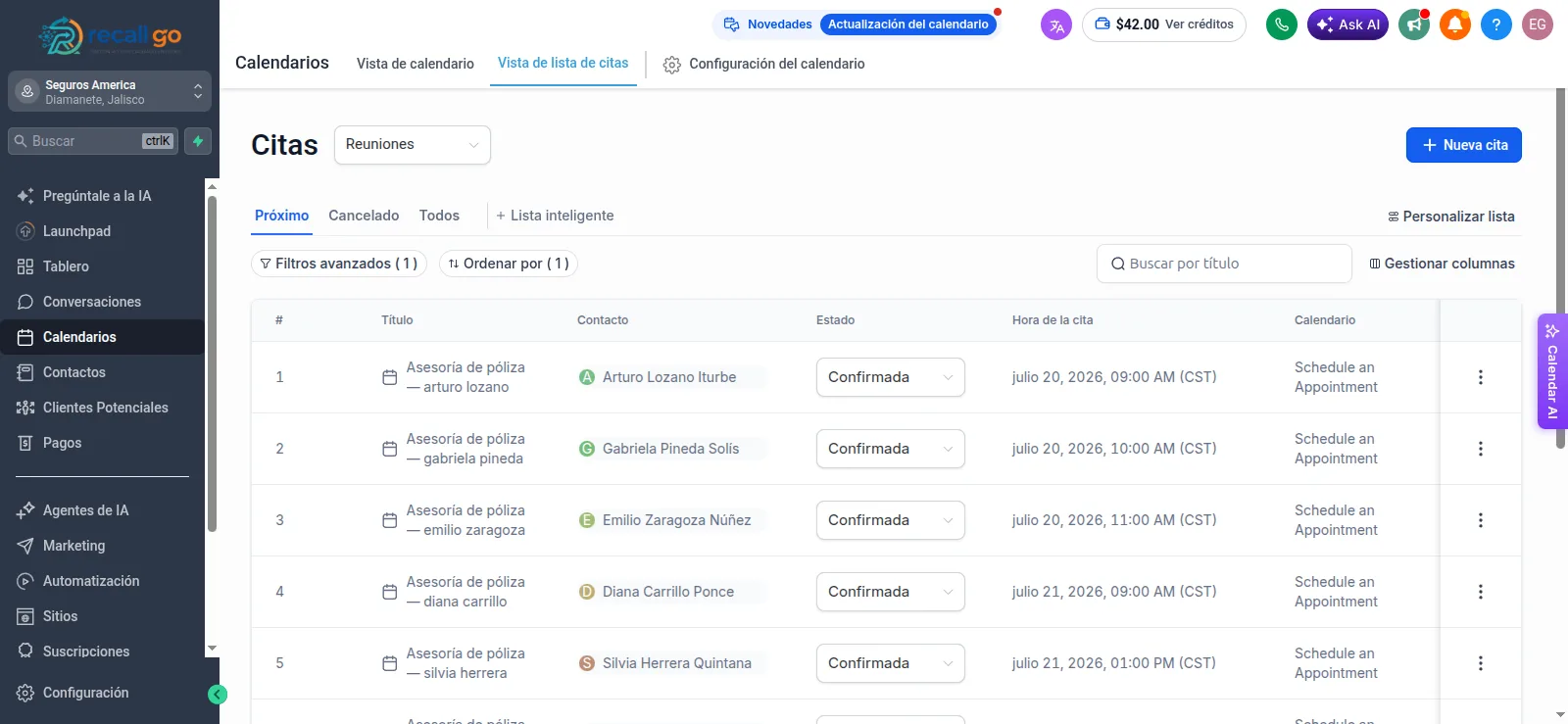This screenshot has width=1568, height=724.
Task: Click the RecallGo logo
Action: point(110,36)
